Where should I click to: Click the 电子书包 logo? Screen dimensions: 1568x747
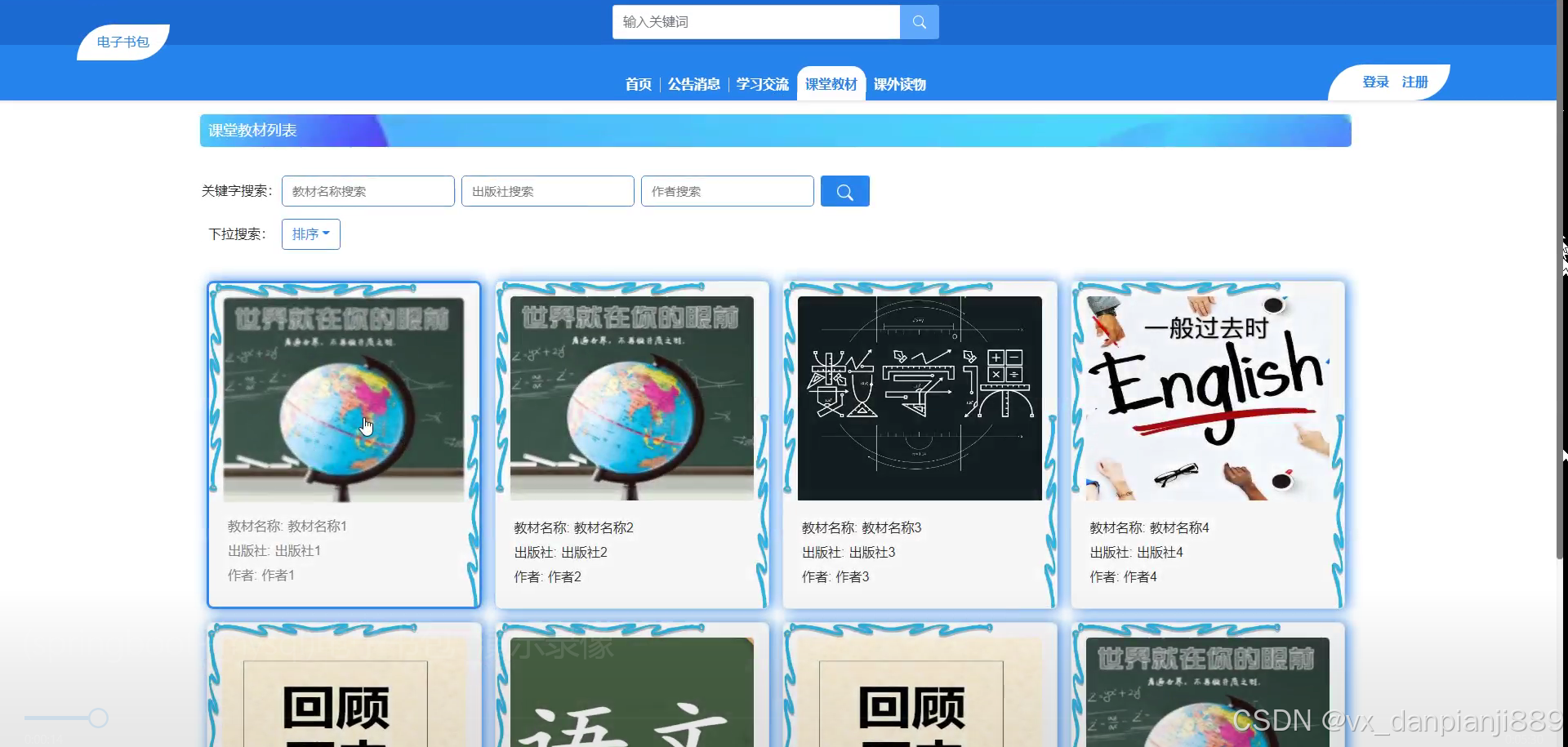[123, 42]
